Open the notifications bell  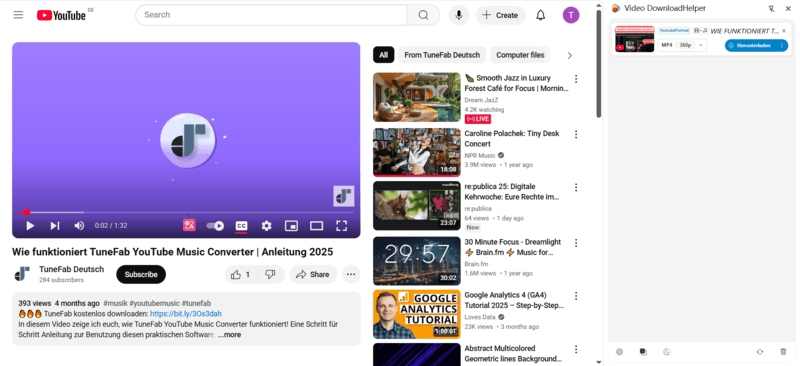pyautogui.click(x=540, y=15)
